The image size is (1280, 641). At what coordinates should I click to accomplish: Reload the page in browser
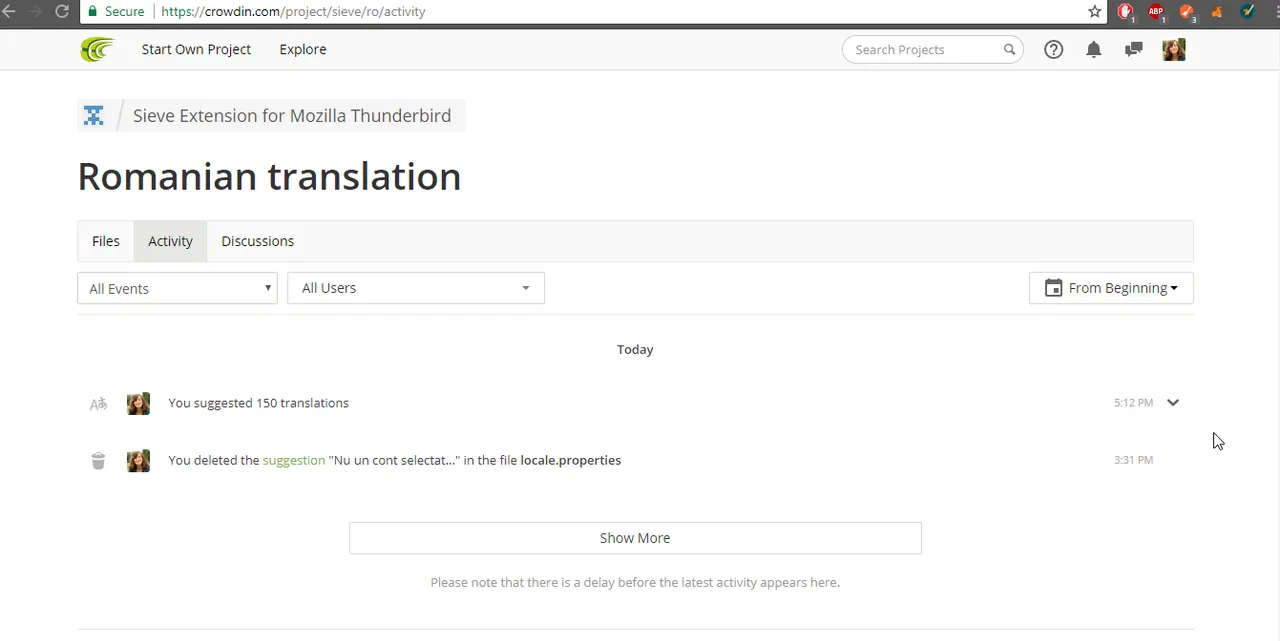click(x=62, y=12)
